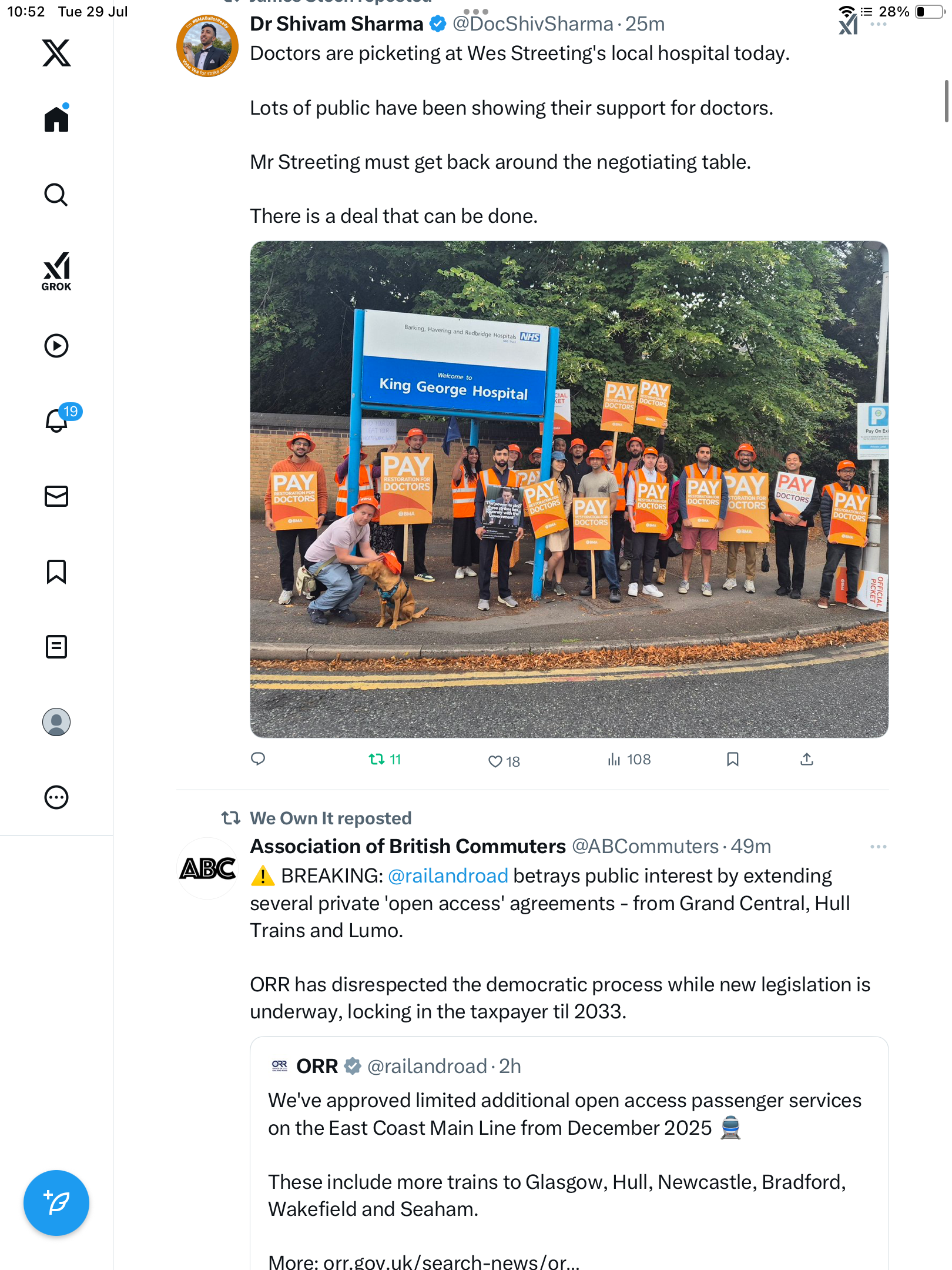This screenshot has width=952, height=1270.
Task: Bookmark the King George Hospital tweet
Action: pyautogui.click(x=732, y=760)
